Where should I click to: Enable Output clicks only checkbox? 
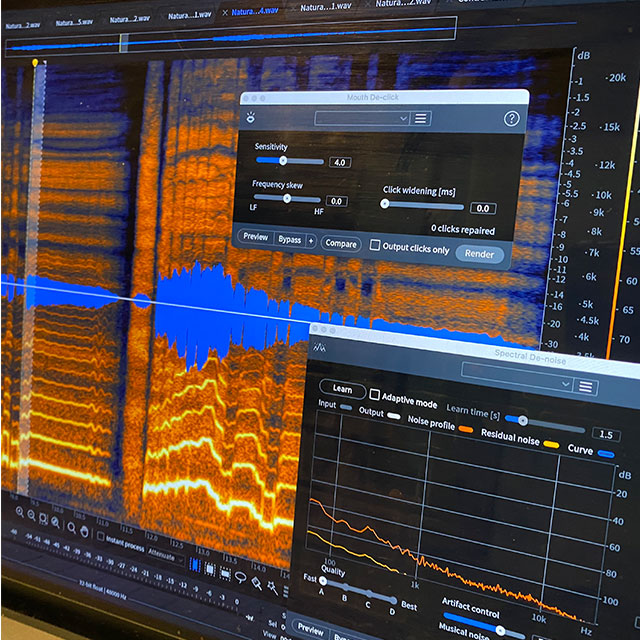coord(375,246)
